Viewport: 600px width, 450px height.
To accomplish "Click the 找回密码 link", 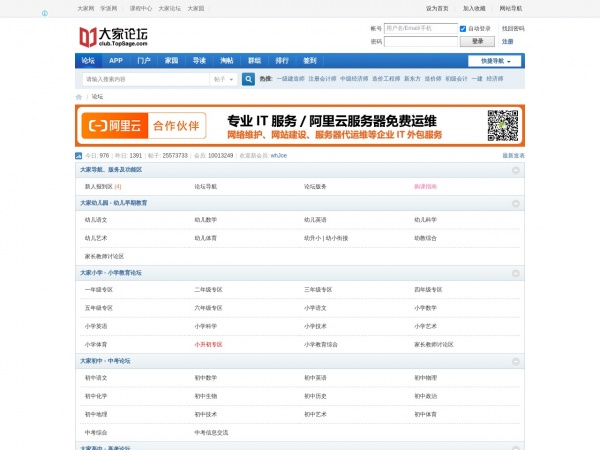I will pos(513,29).
